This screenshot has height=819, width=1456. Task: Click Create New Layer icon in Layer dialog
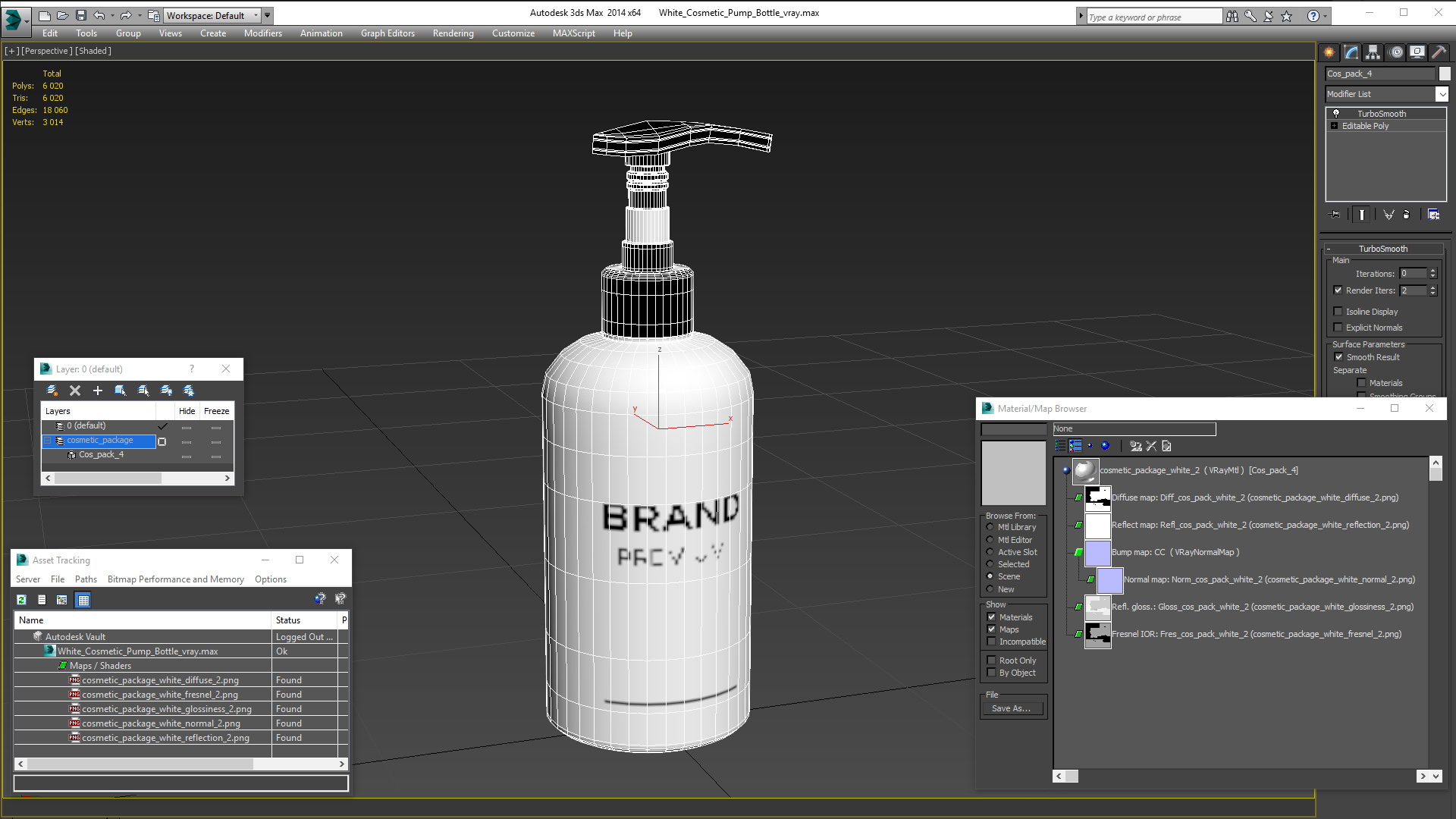(x=52, y=391)
